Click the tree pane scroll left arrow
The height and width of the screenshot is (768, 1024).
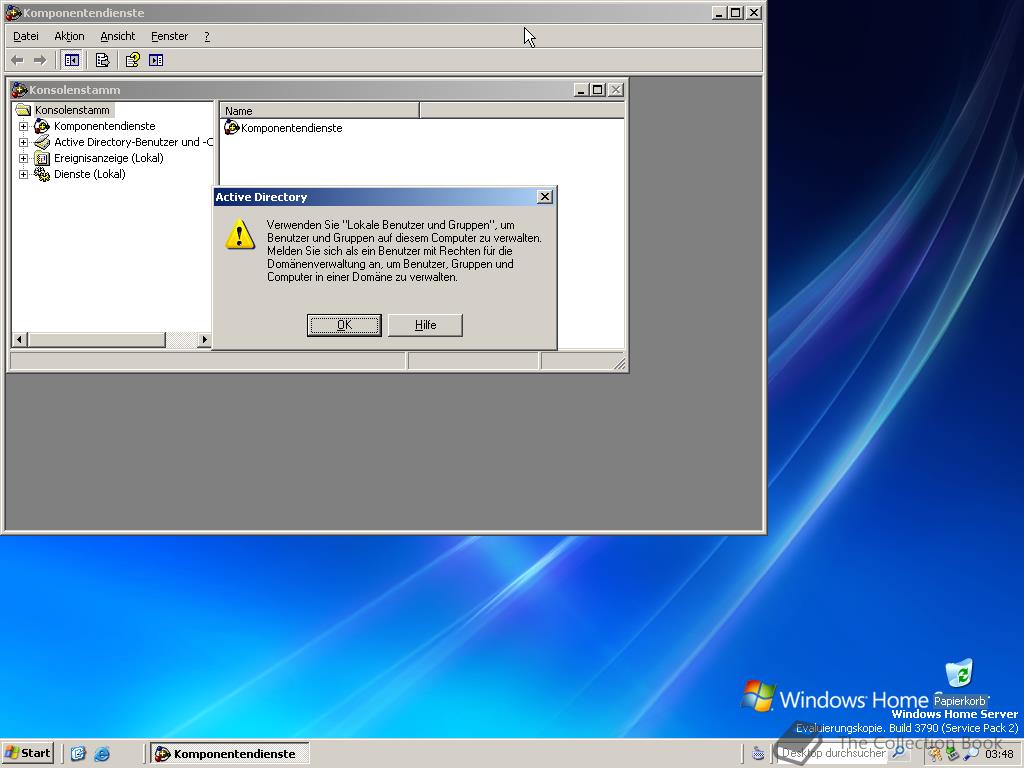pyautogui.click(x=19, y=339)
